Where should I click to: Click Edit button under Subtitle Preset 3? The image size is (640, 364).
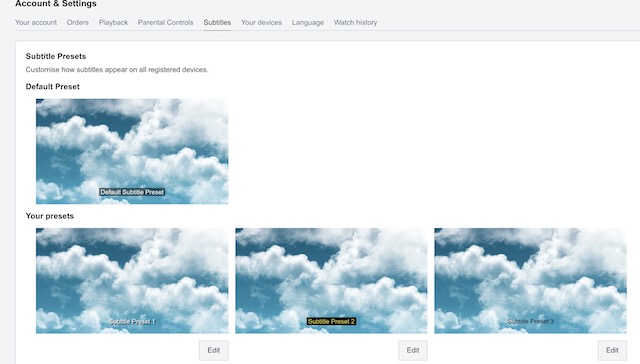point(612,350)
